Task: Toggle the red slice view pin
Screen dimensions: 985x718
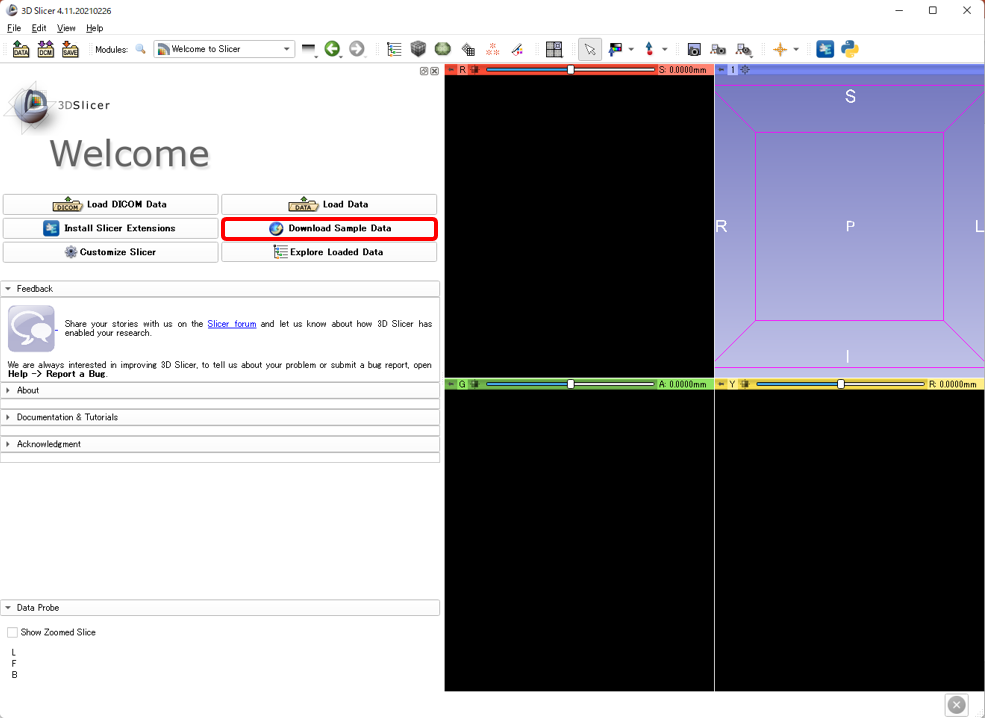Action: tap(451, 70)
